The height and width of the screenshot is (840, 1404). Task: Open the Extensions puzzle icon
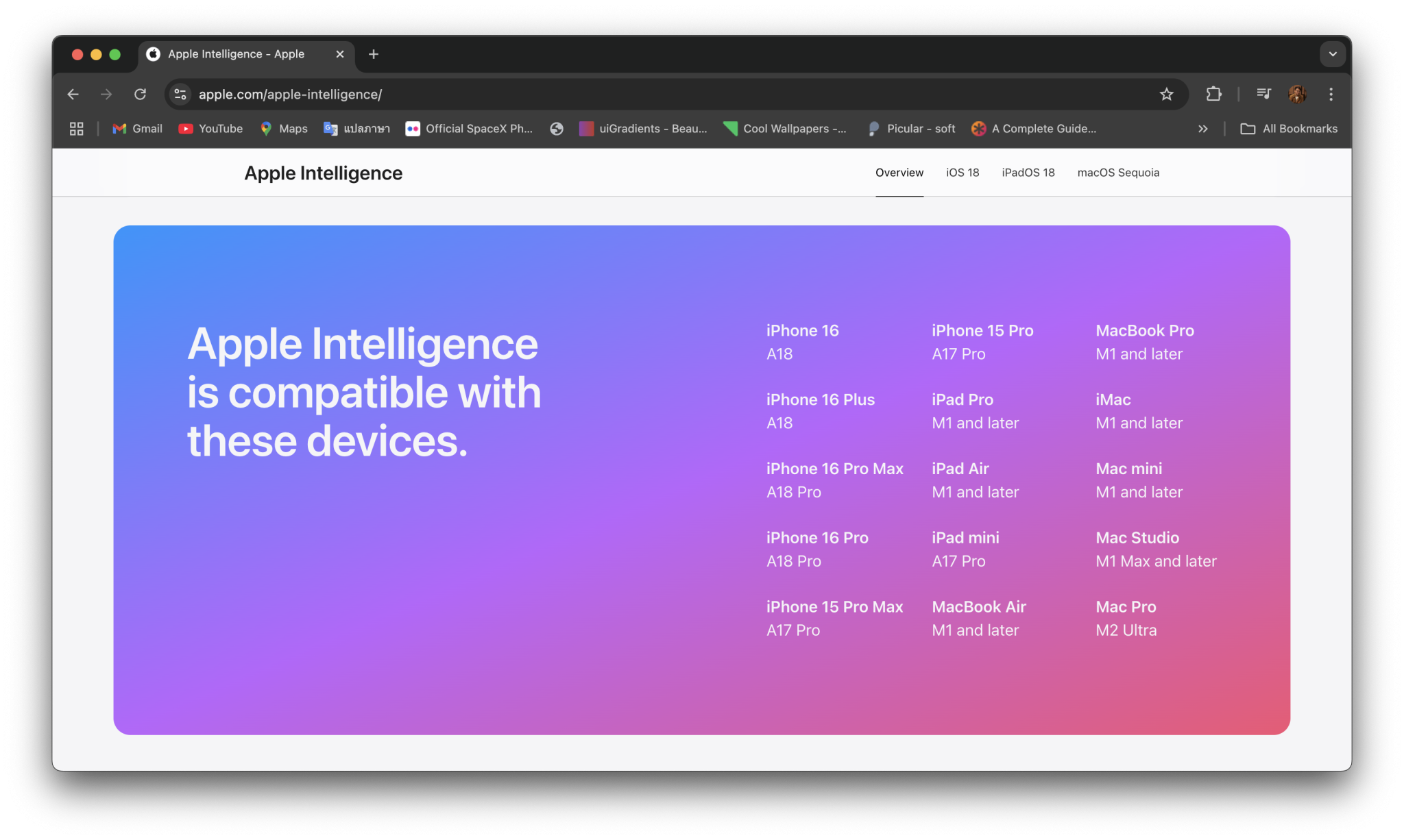[1213, 95]
